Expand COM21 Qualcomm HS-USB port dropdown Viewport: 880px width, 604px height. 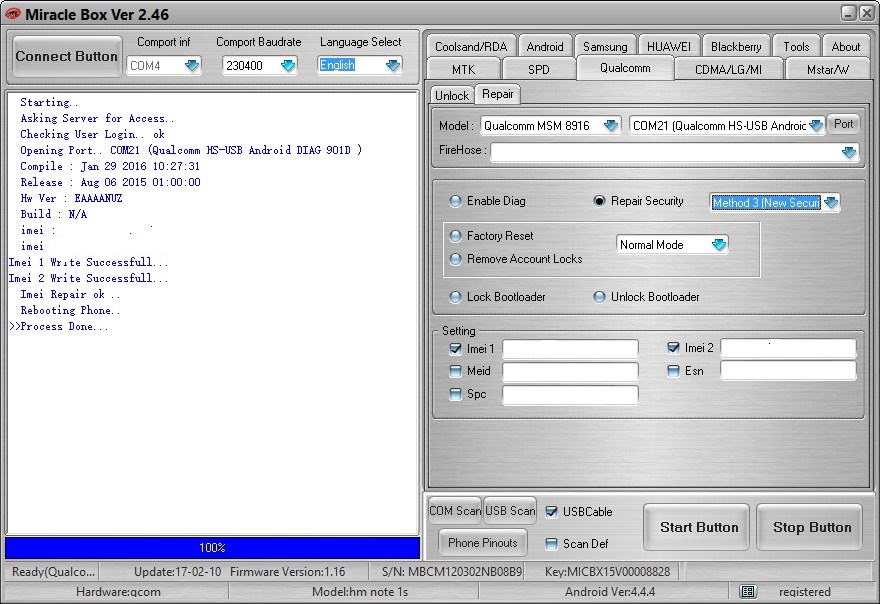coord(817,126)
